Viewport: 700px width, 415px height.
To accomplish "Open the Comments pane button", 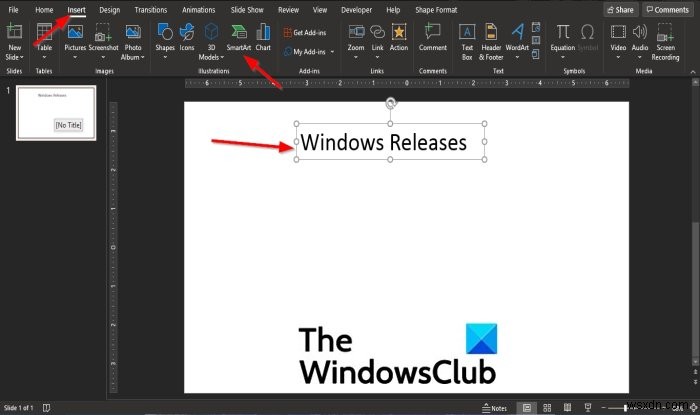I will click(668, 9).
